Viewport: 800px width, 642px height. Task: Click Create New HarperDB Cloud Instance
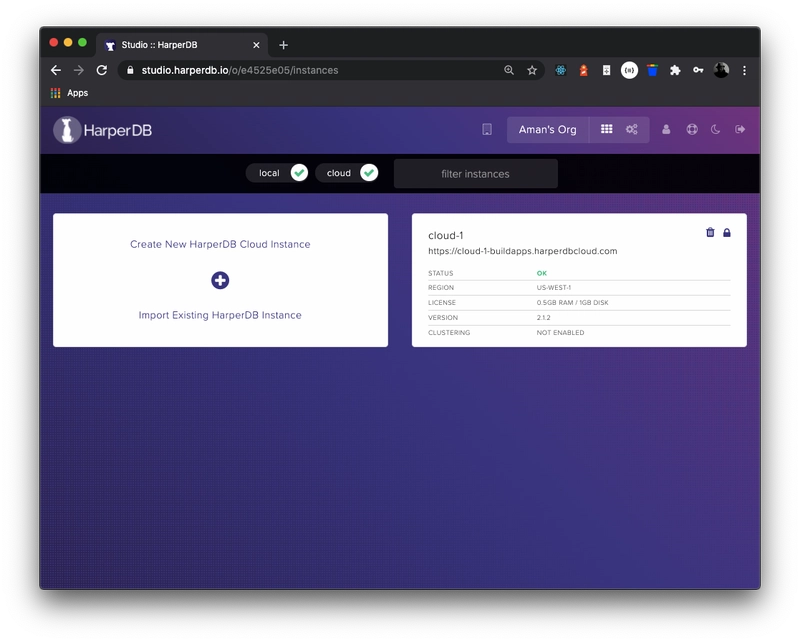(x=220, y=244)
